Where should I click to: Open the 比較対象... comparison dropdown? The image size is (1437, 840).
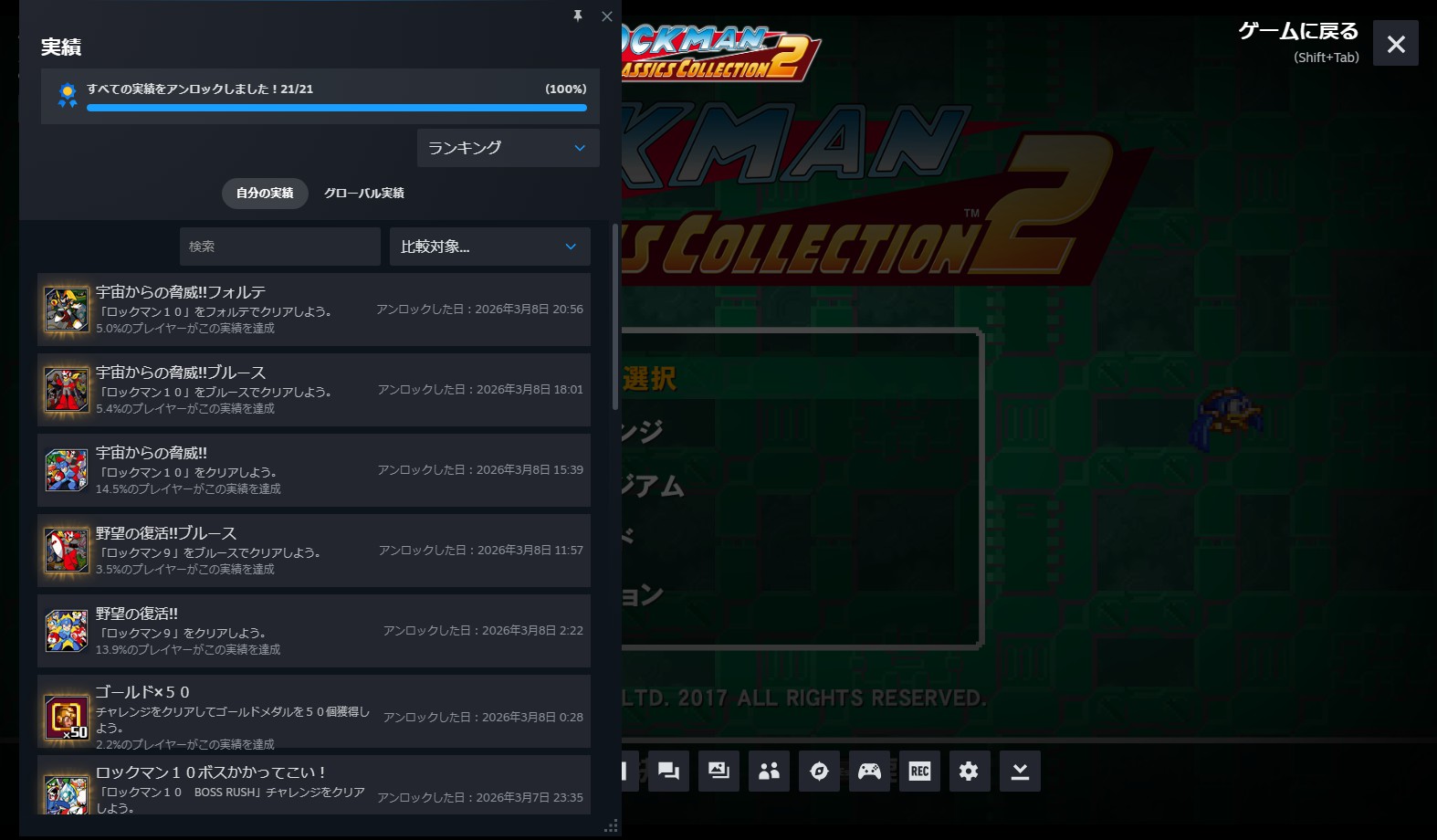point(490,247)
